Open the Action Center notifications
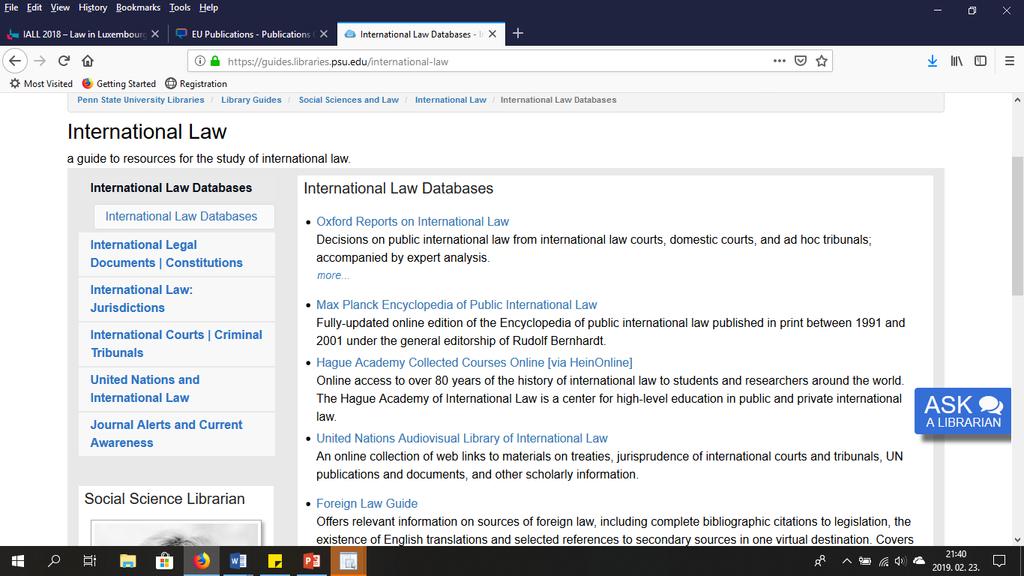 click(x=999, y=561)
